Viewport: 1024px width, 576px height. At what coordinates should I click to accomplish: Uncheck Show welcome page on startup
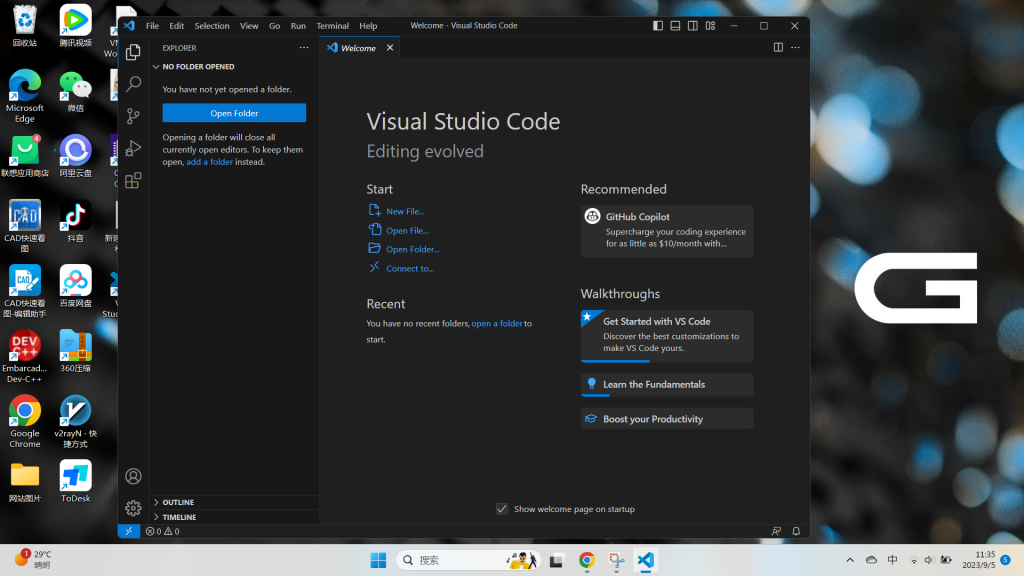pos(502,509)
